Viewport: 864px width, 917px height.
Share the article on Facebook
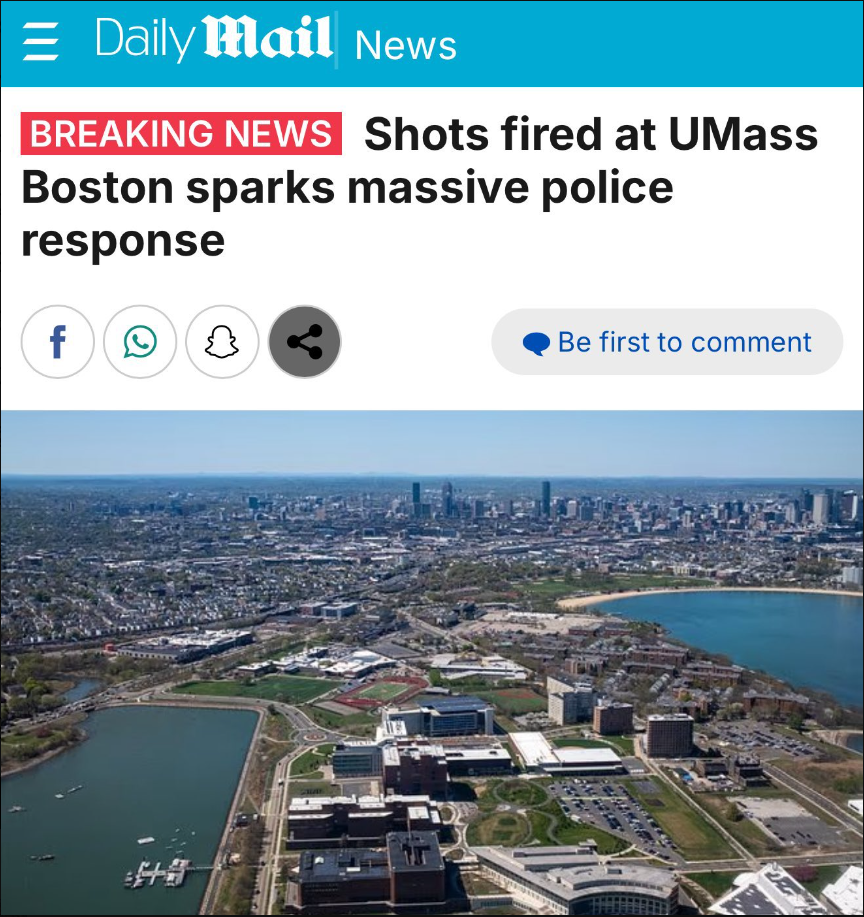[57, 342]
